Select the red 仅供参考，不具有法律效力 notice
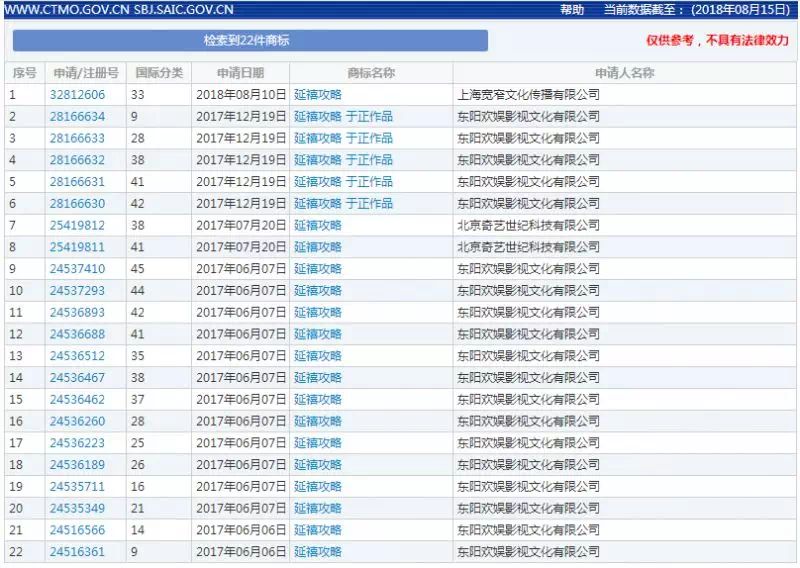800x568 pixels. 717,40
